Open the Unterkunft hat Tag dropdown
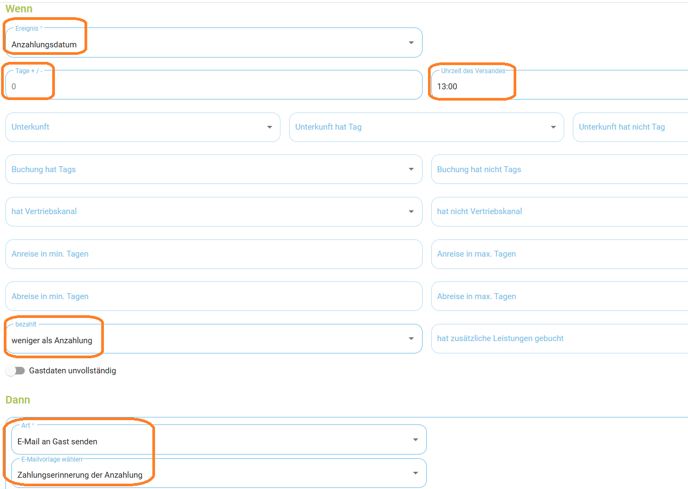Image resolution: width=688 pixels, height=489 pixels. coord(426,127)
